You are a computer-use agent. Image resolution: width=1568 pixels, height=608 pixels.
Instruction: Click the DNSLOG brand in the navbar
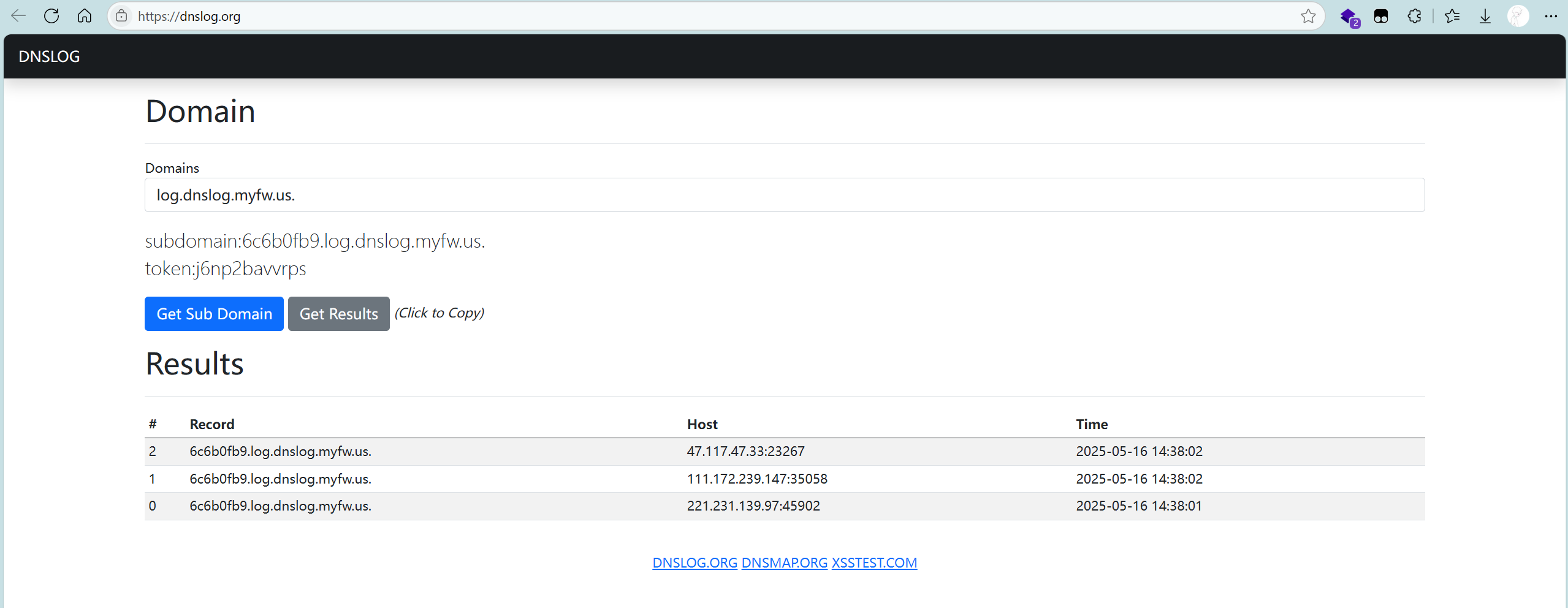coord(49,56)
